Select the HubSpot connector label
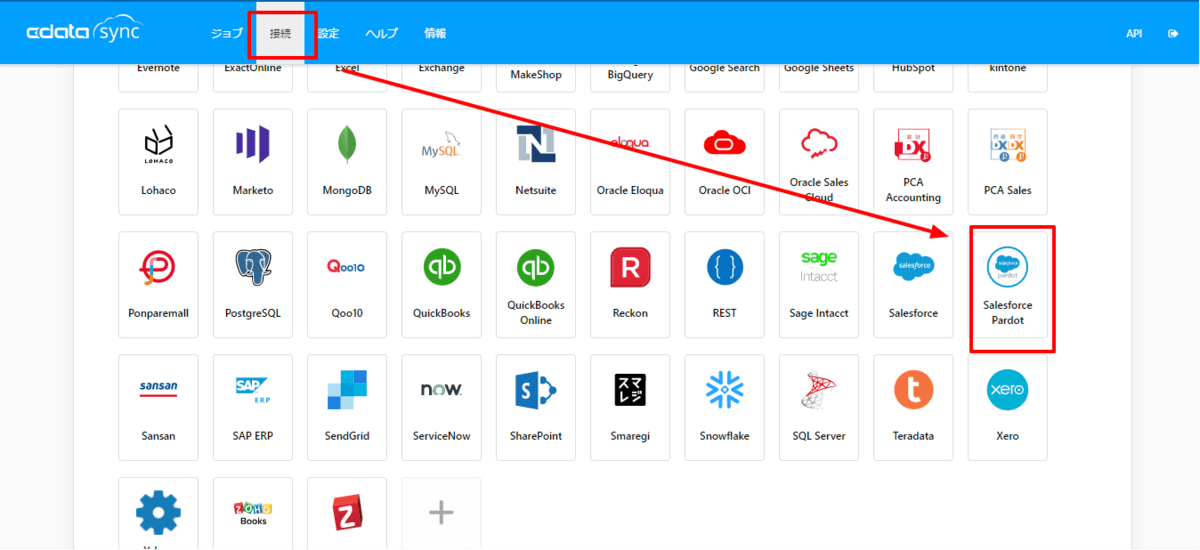 click(913, 68)
